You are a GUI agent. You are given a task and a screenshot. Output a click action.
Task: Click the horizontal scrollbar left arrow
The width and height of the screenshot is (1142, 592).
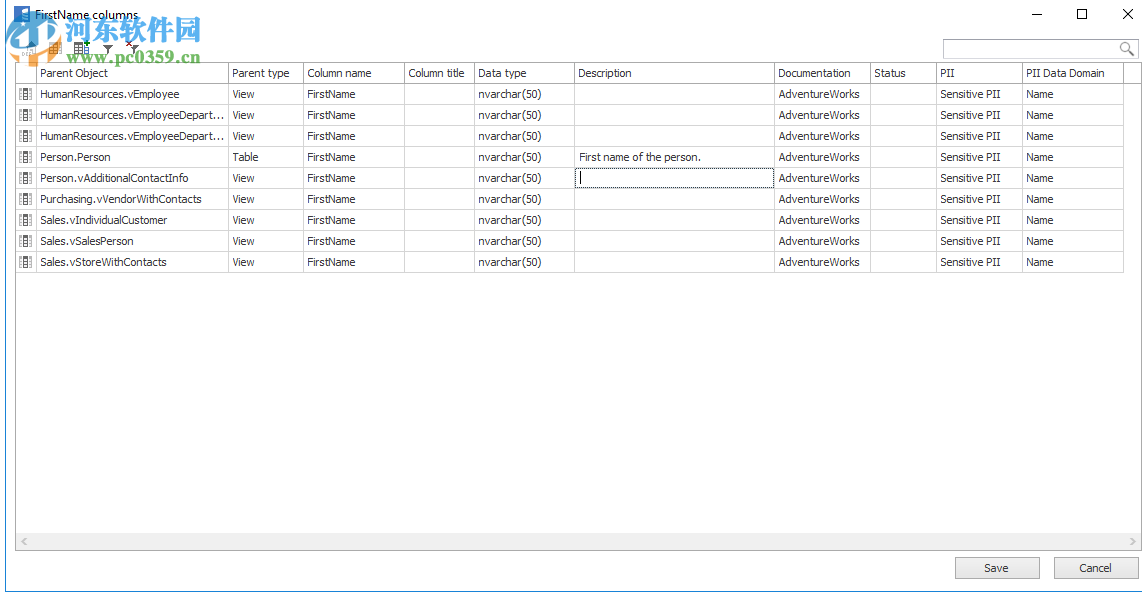point(24,541)
